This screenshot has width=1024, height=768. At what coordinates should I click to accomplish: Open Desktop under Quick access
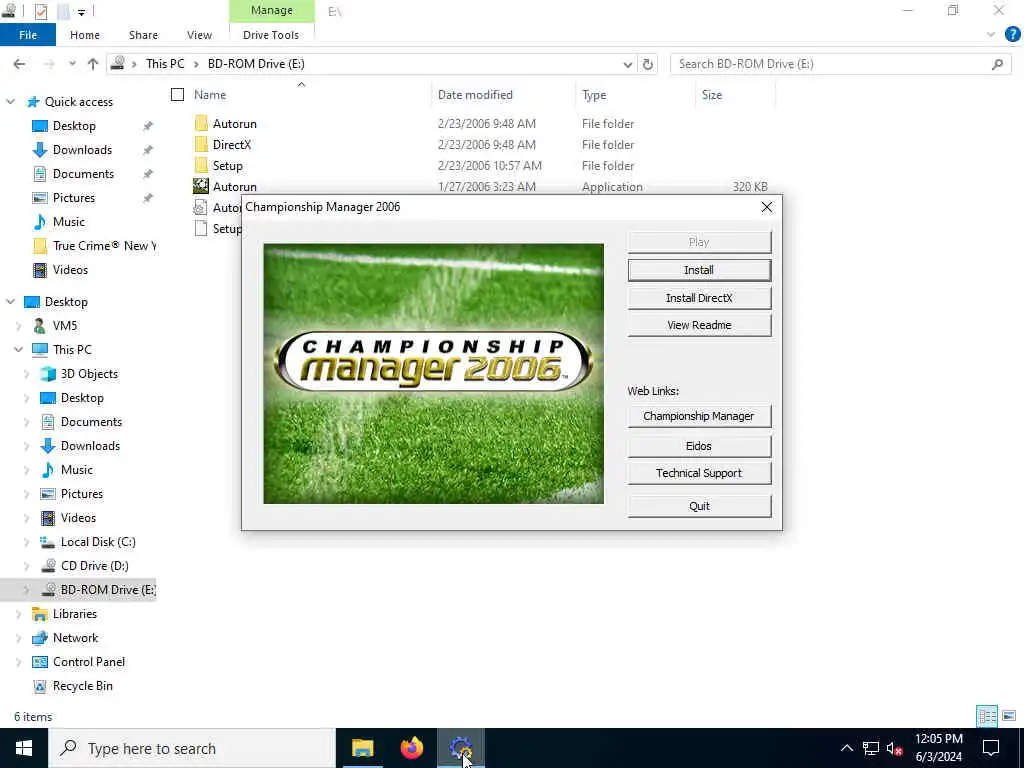(74, 126)
